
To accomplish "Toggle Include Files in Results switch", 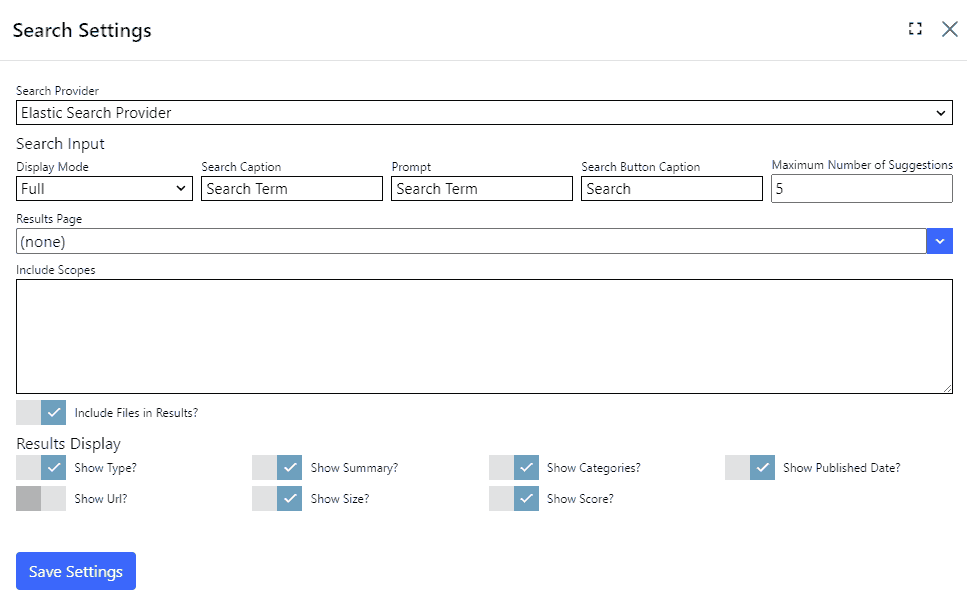I will tap(41, 413).
